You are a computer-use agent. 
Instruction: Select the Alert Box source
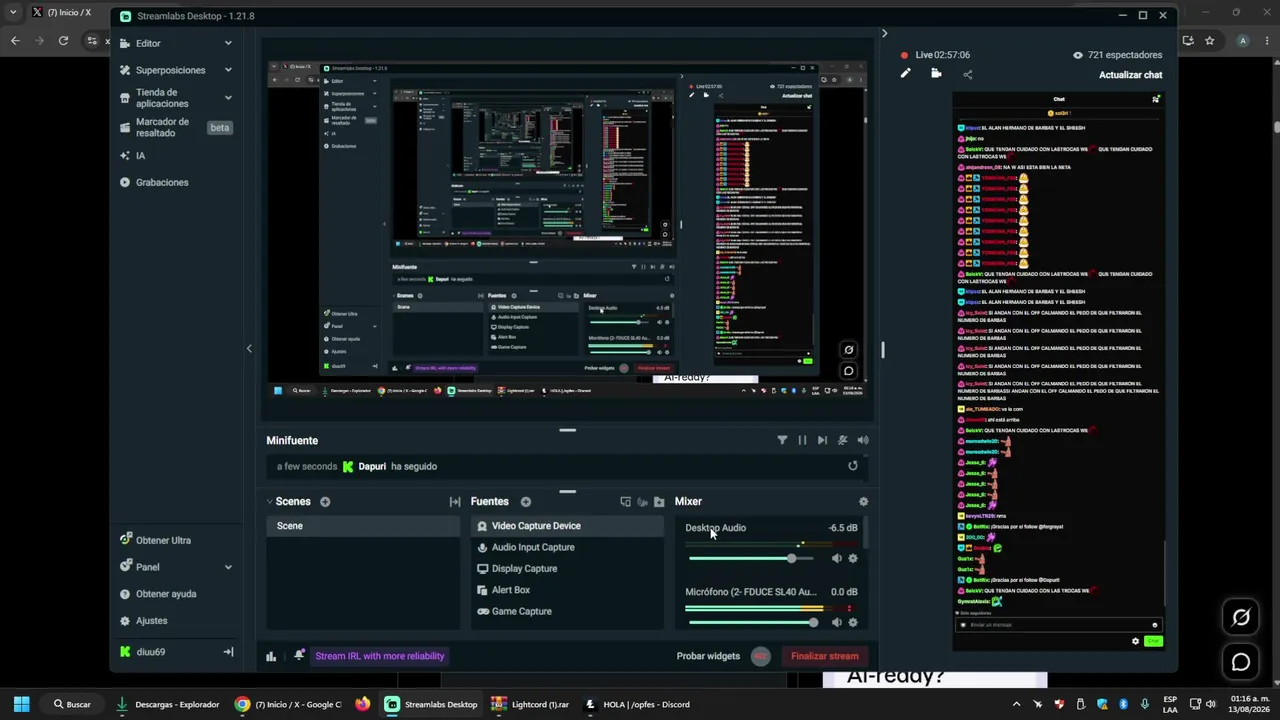click(x=567, y=590)
